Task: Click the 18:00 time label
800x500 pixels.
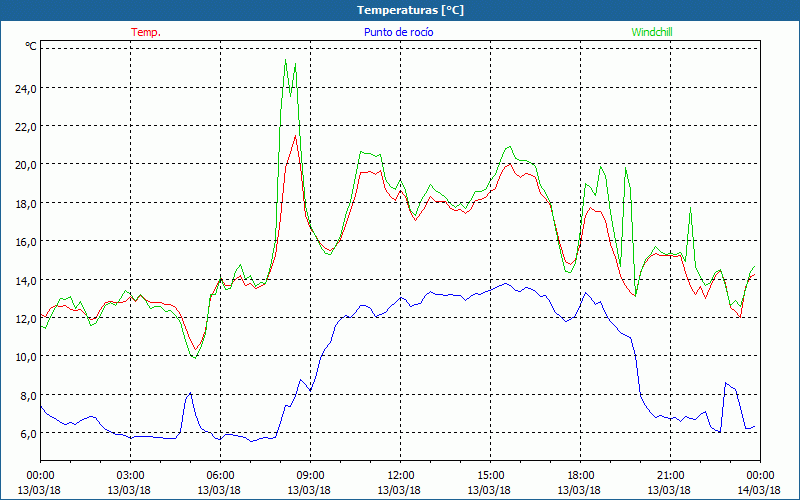Action: pyautogui.click(x=580, y=476)
